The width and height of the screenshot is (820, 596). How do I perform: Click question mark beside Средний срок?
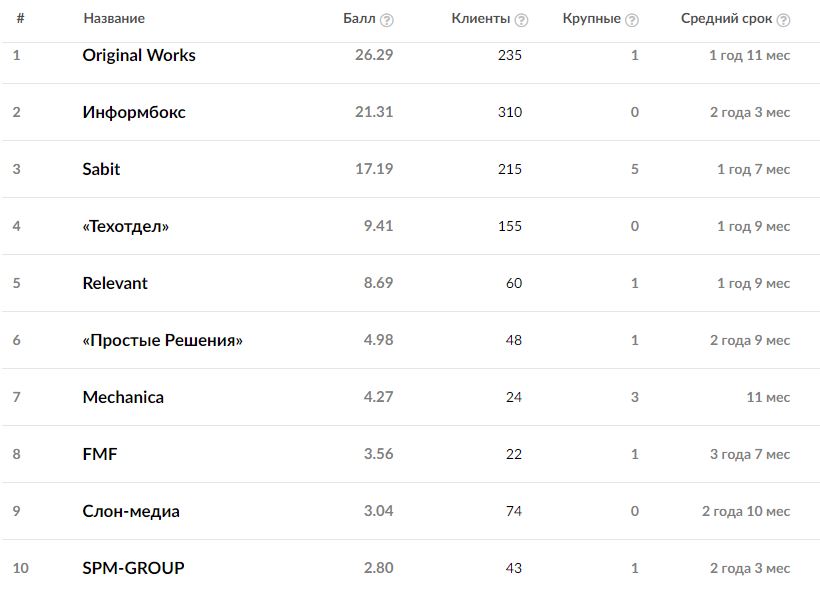tap(783, 20)
